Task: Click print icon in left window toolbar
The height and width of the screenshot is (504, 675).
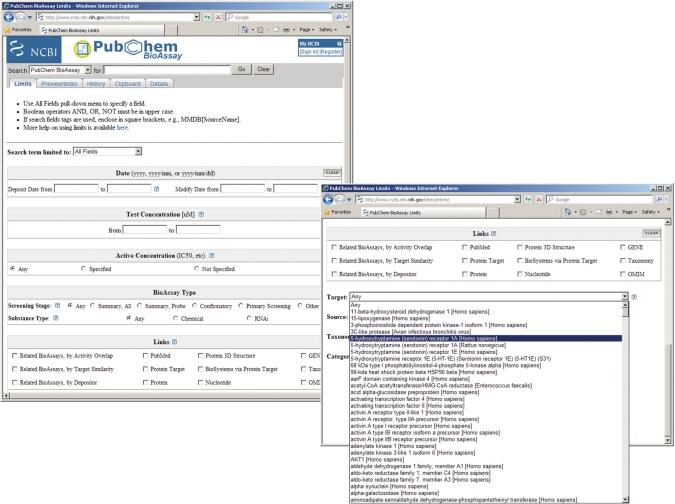Action: coord(286,30)
